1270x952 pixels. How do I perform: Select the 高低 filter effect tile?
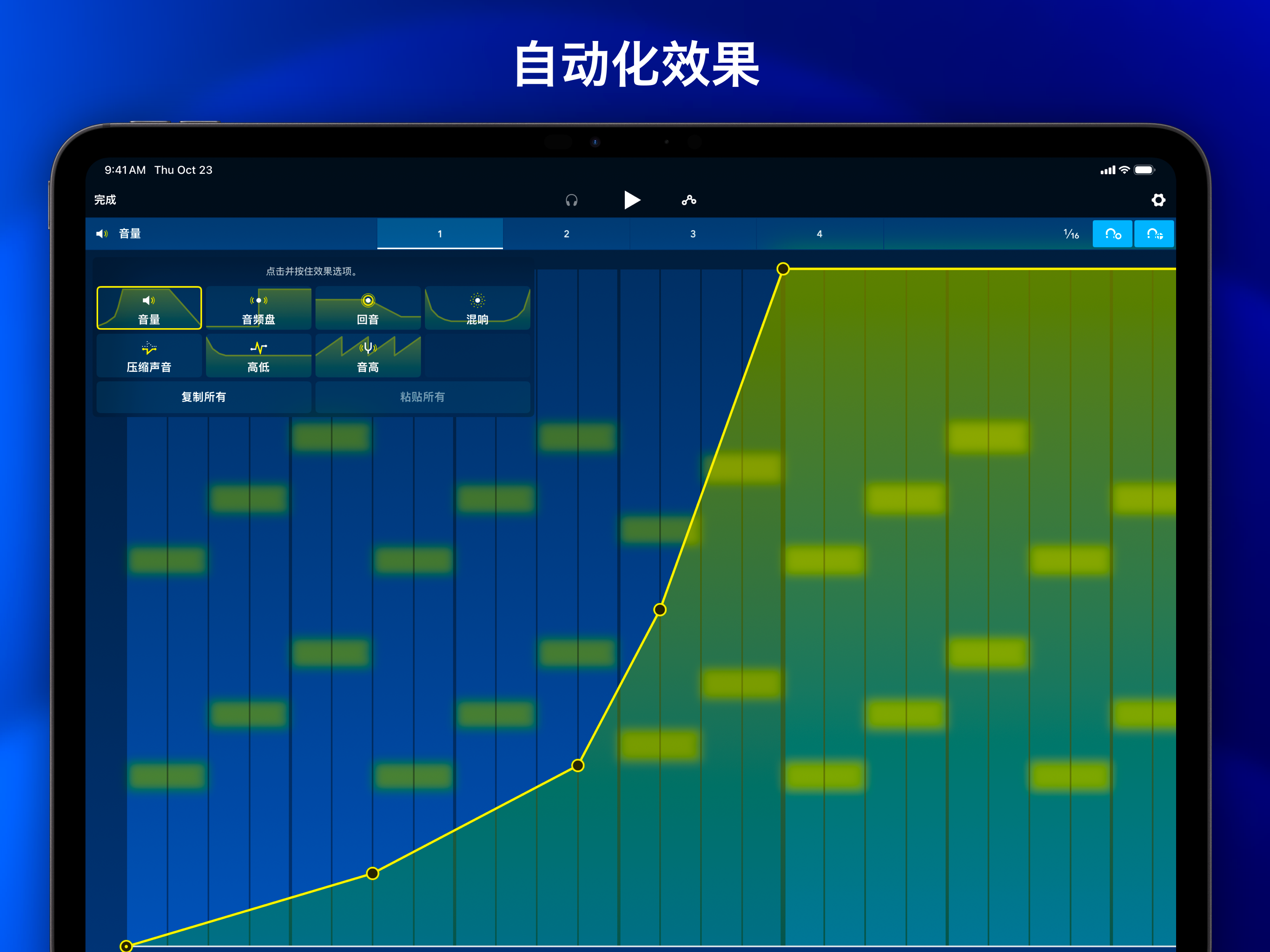pyautogui.click(x=258, y=356)
